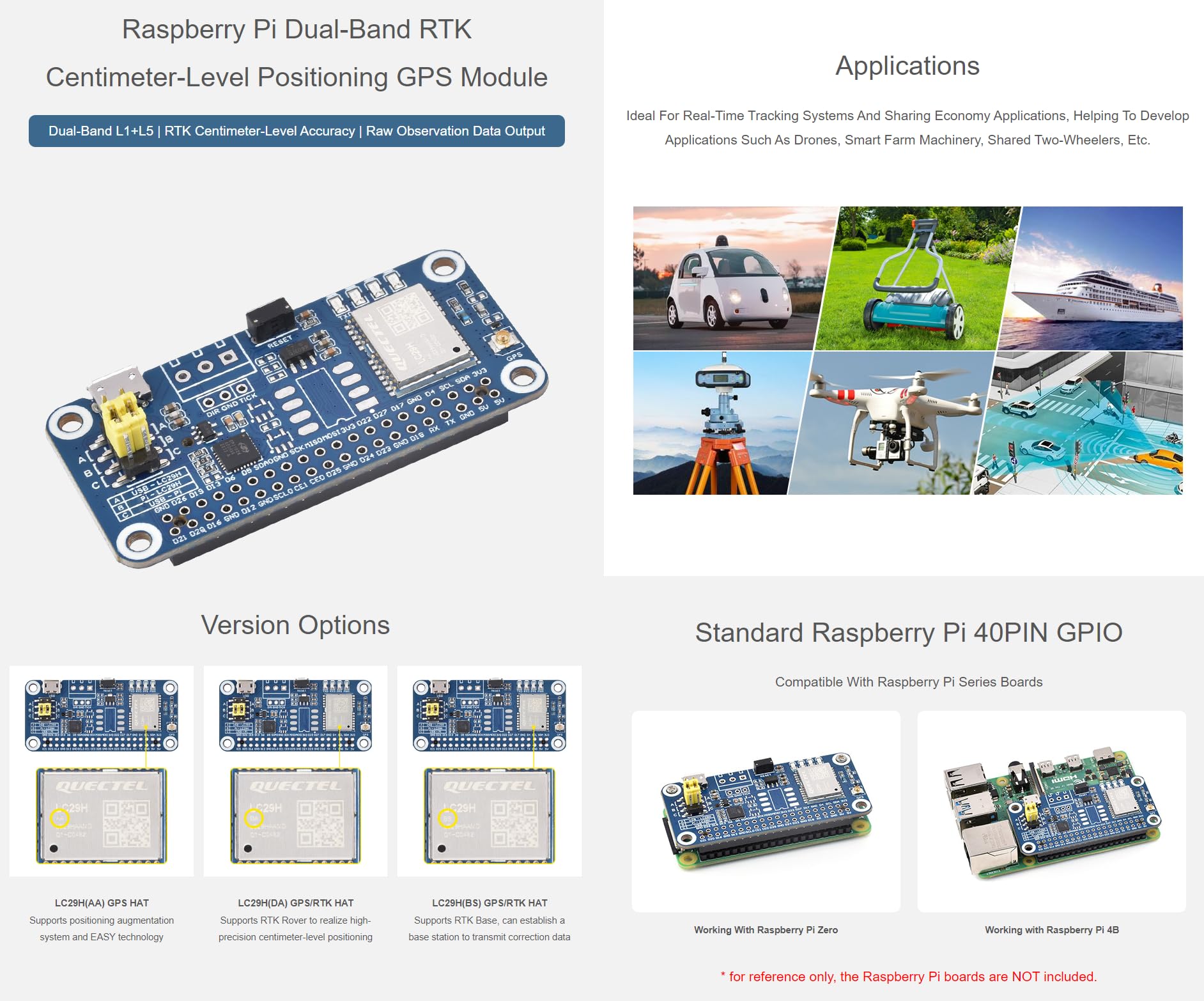Click 'precision centimeter-level positioning' description line
Viewport: 1204px width, 1001px height.
click(x=295, y=937)
